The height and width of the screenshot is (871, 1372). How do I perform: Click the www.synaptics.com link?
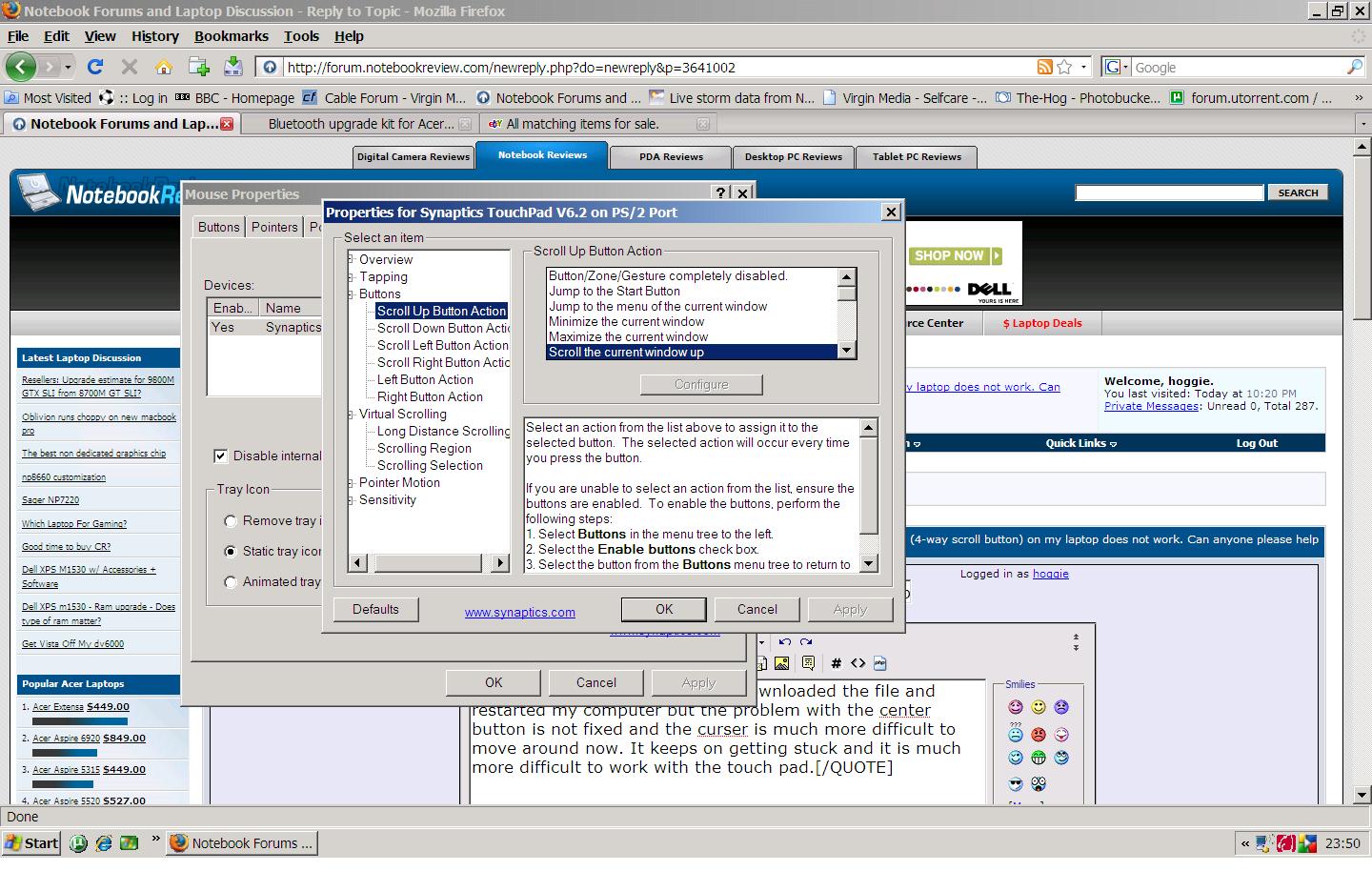pyautogui.click(x=519, y=613)
